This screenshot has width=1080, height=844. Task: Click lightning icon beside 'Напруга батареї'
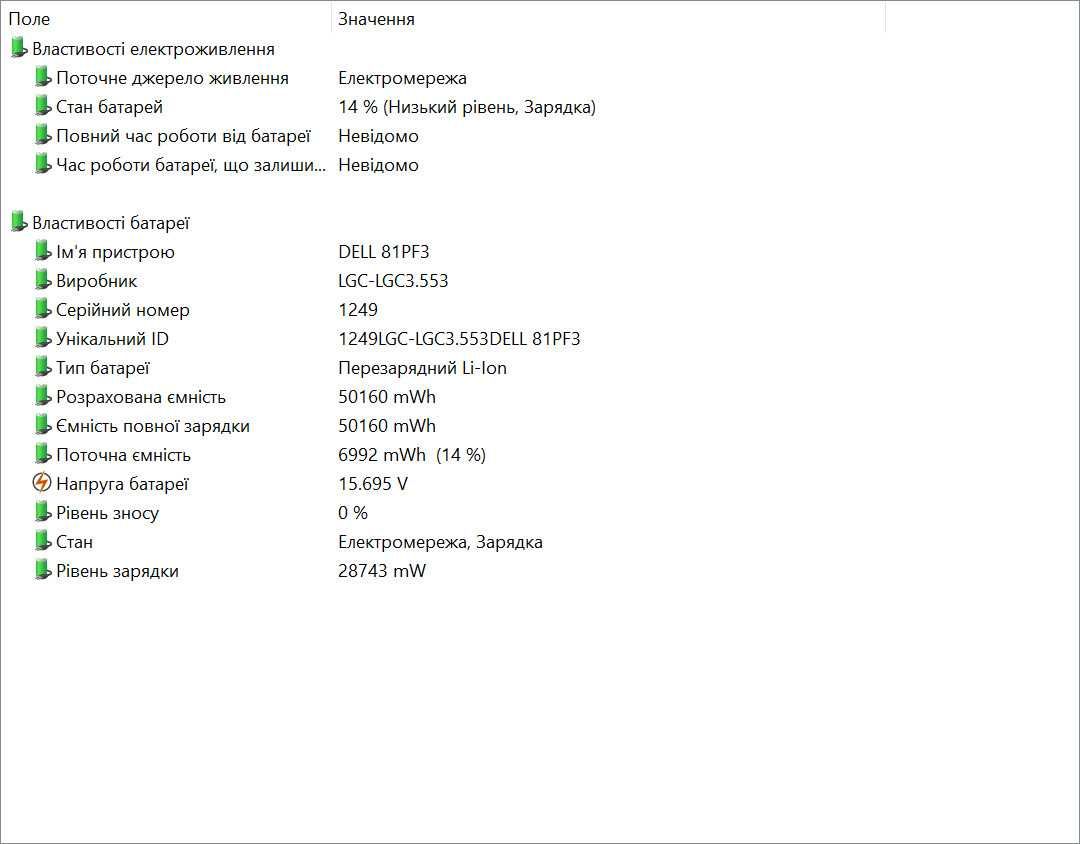42,482
